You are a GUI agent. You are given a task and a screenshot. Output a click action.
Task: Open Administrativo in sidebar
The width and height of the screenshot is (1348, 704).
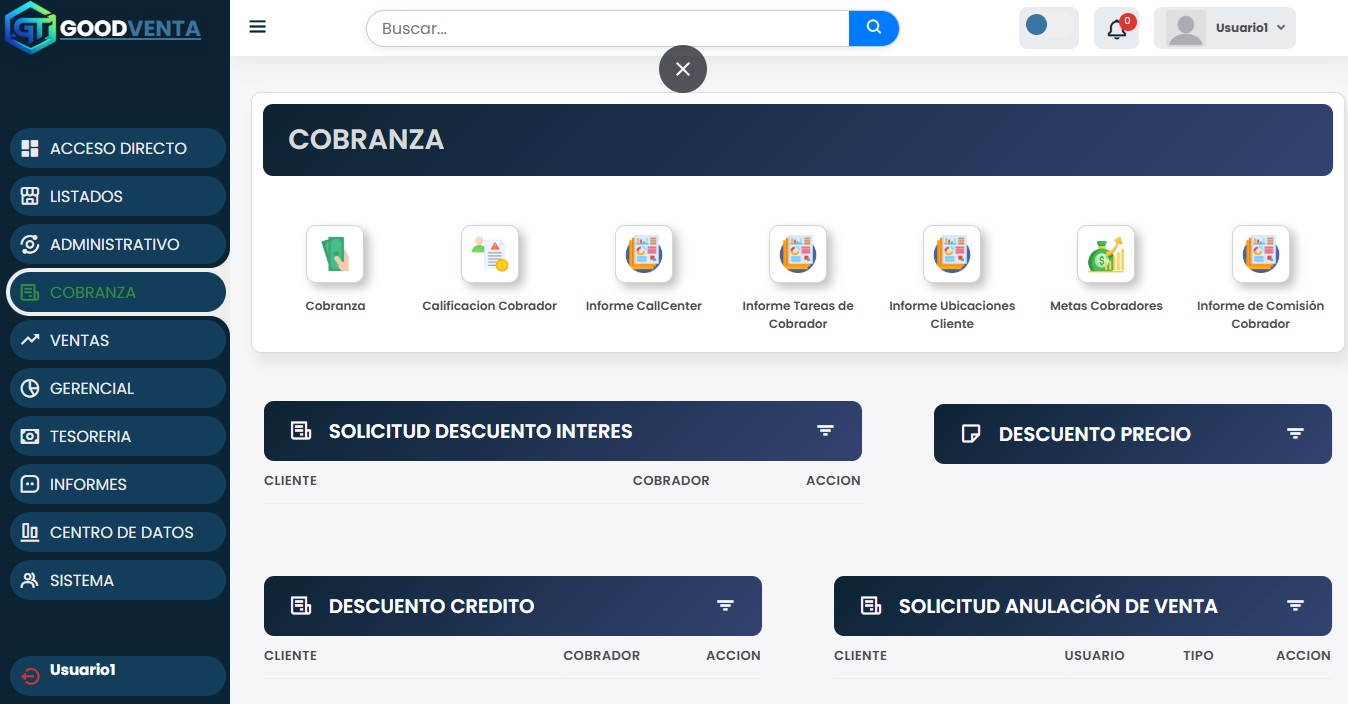coord(118,244)
